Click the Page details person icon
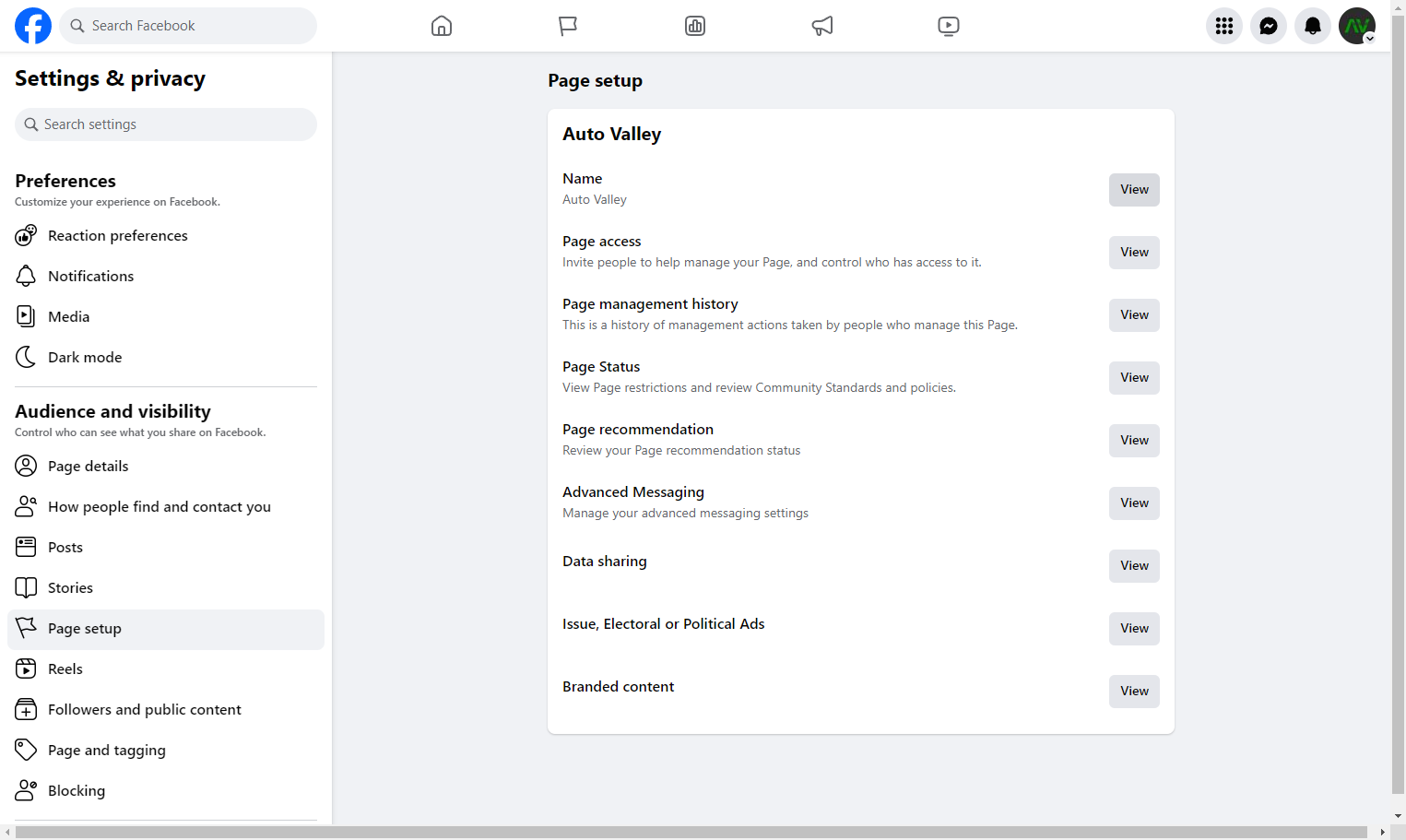This screenshot has width=1406, height=840. pos(26,466)
